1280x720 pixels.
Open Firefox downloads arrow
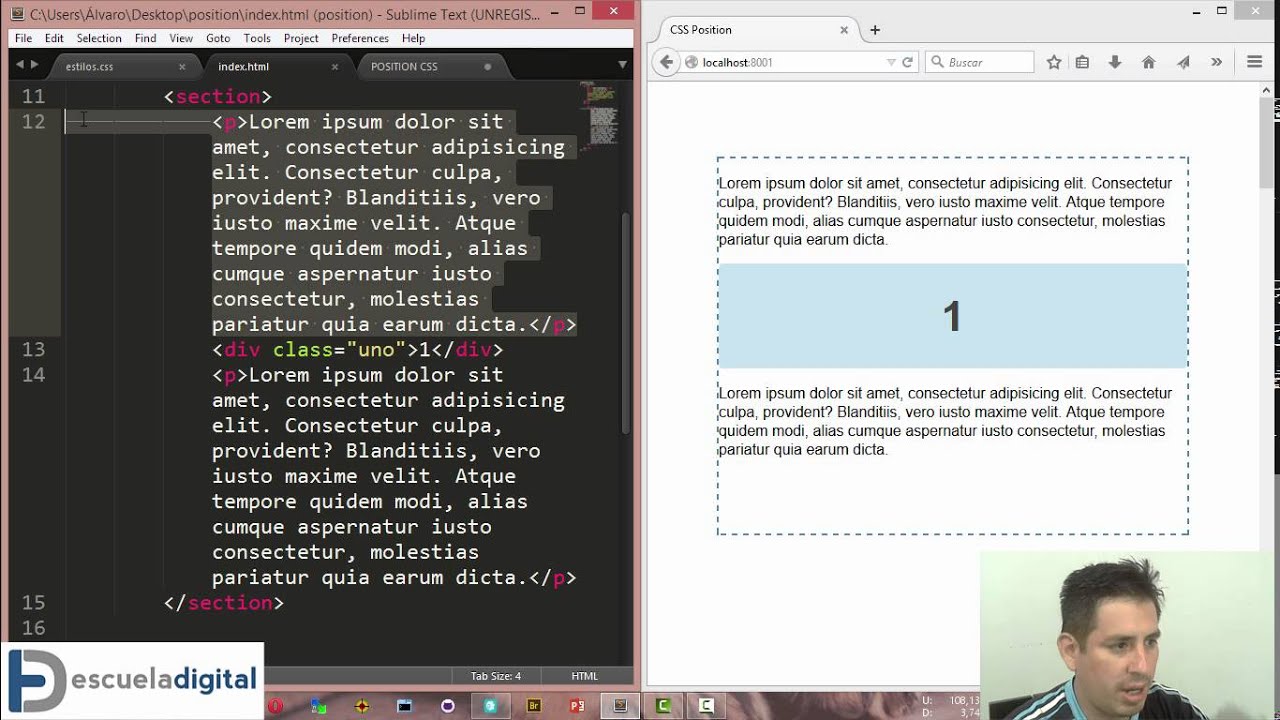[x=1115, y=62]
